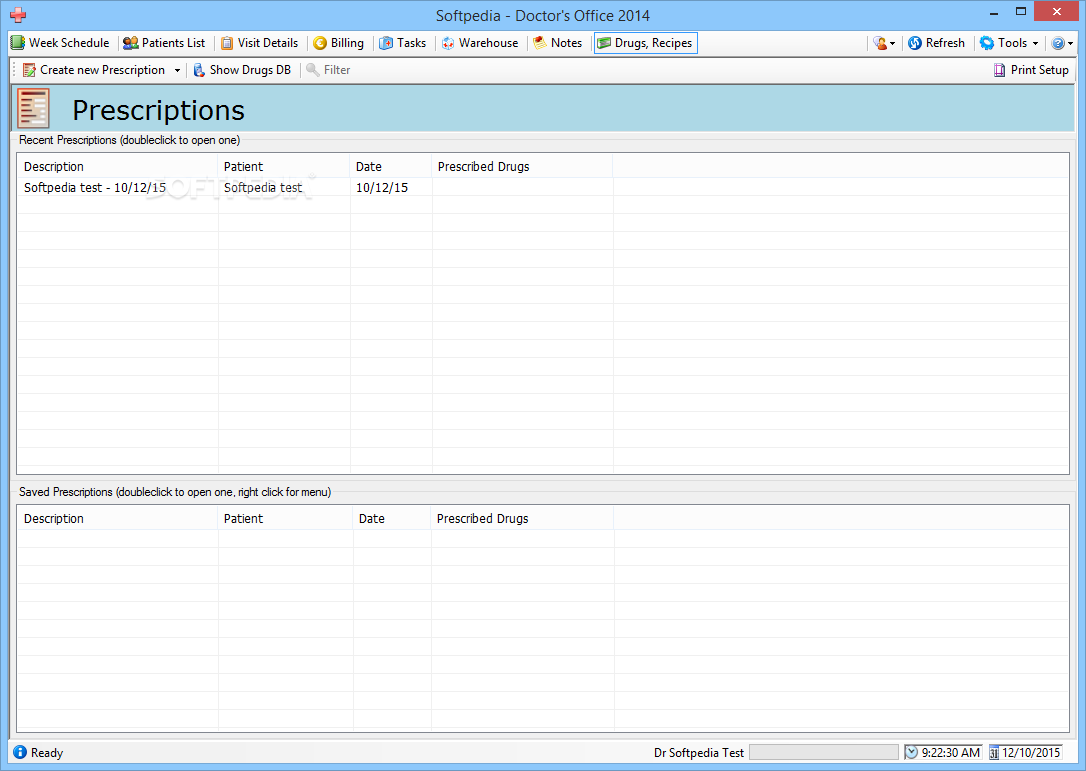
Task: Click saved prescriptions Description column header
Action: tap(118, 519)
